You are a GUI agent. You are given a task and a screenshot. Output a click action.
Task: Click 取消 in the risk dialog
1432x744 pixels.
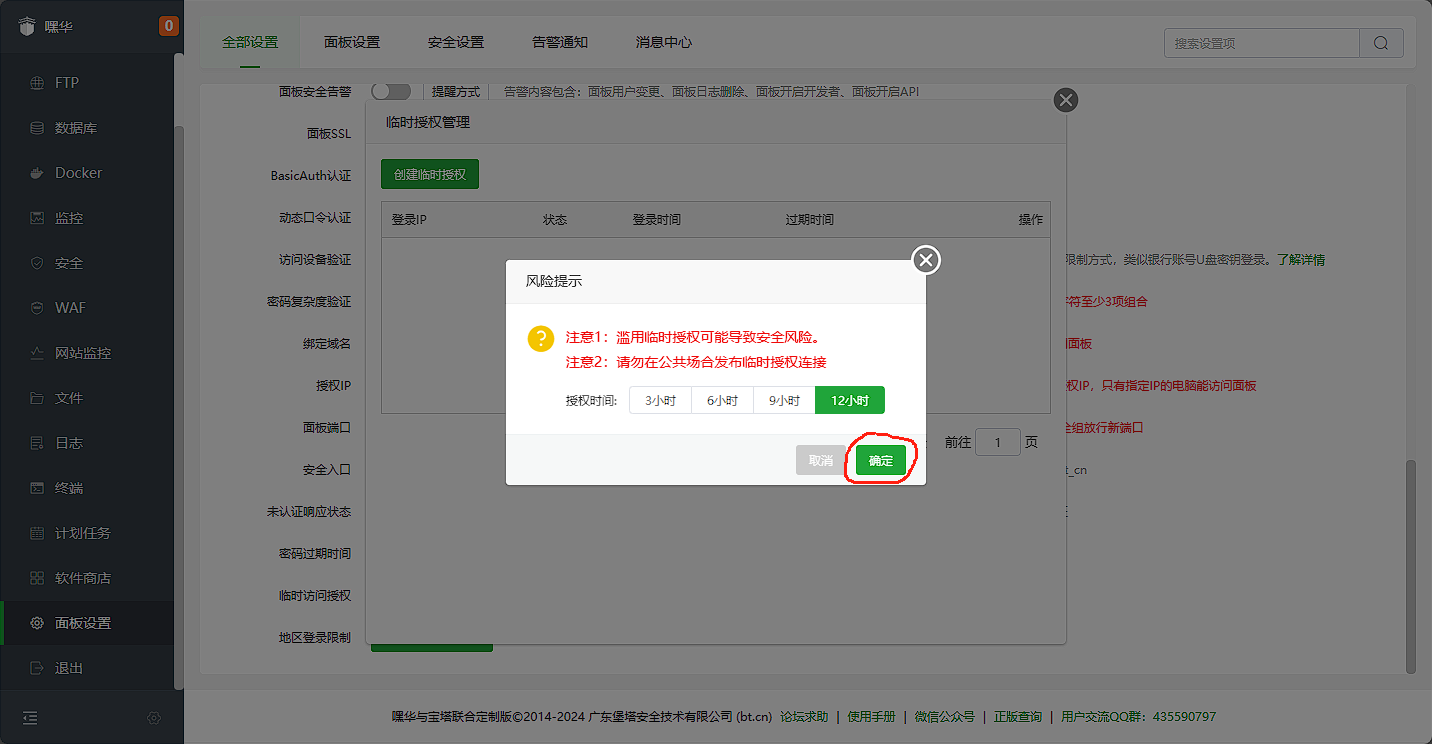tap(821, 460)
